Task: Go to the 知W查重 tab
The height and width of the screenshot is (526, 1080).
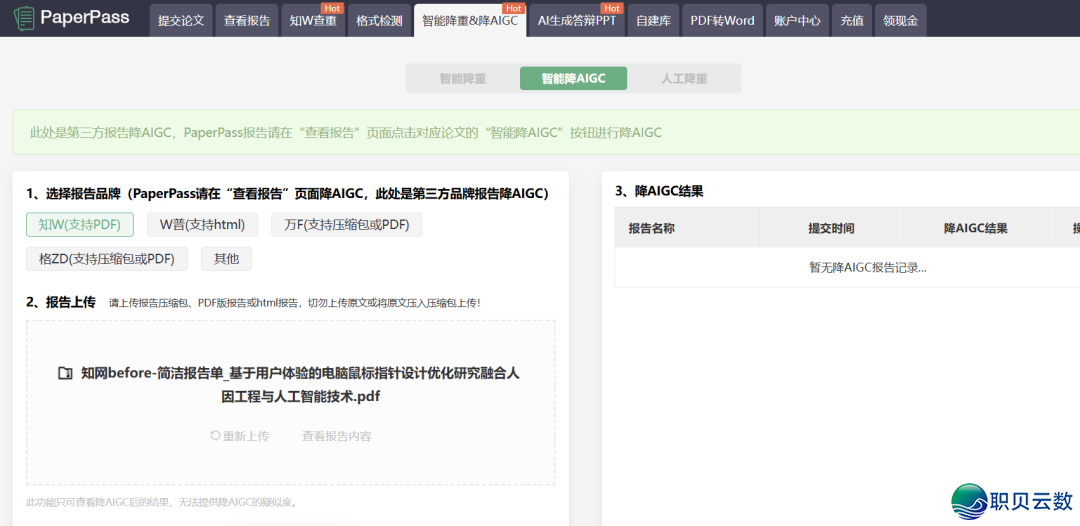Action: (313, 21)
